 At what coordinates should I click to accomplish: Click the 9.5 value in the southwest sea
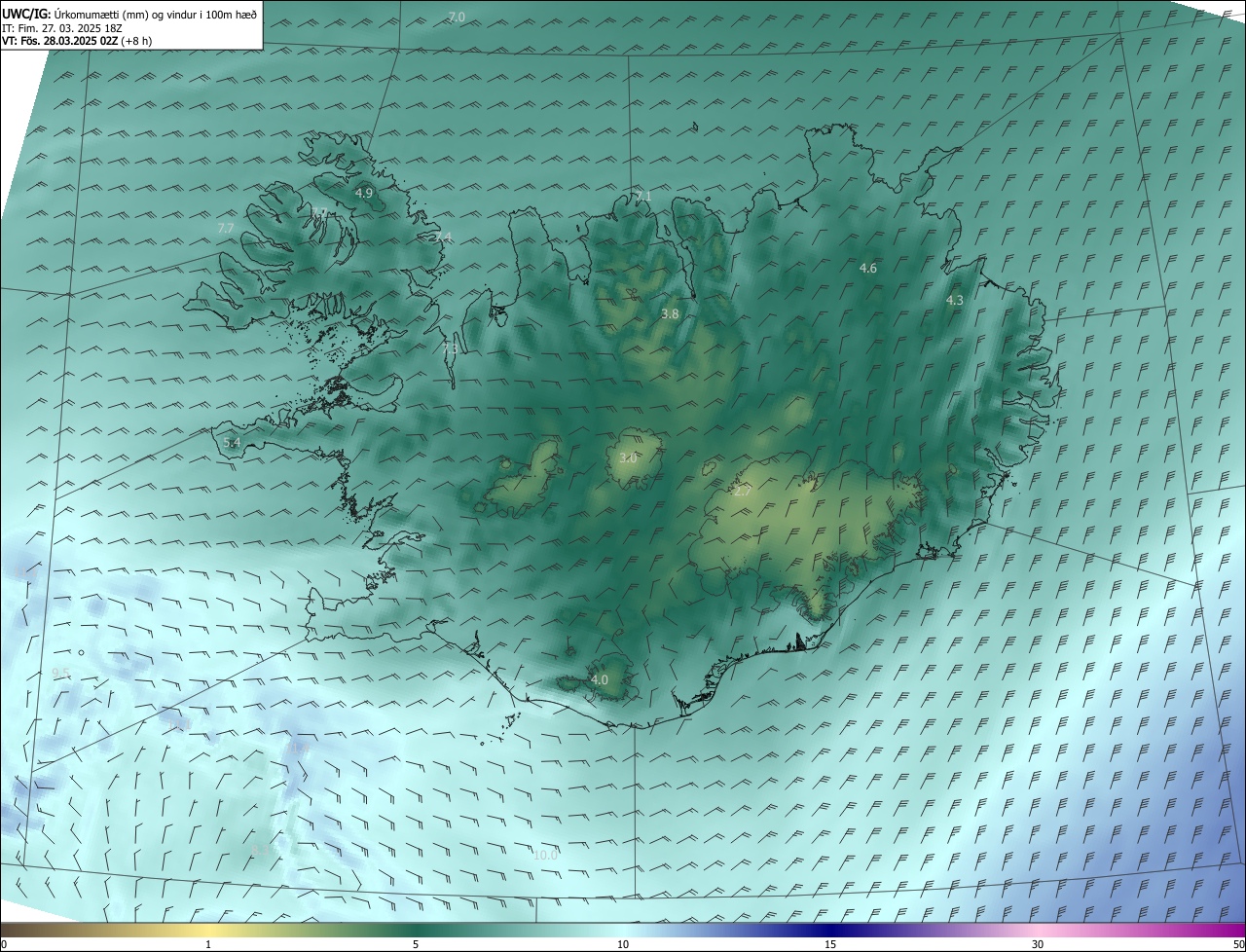tap(60, 674)
